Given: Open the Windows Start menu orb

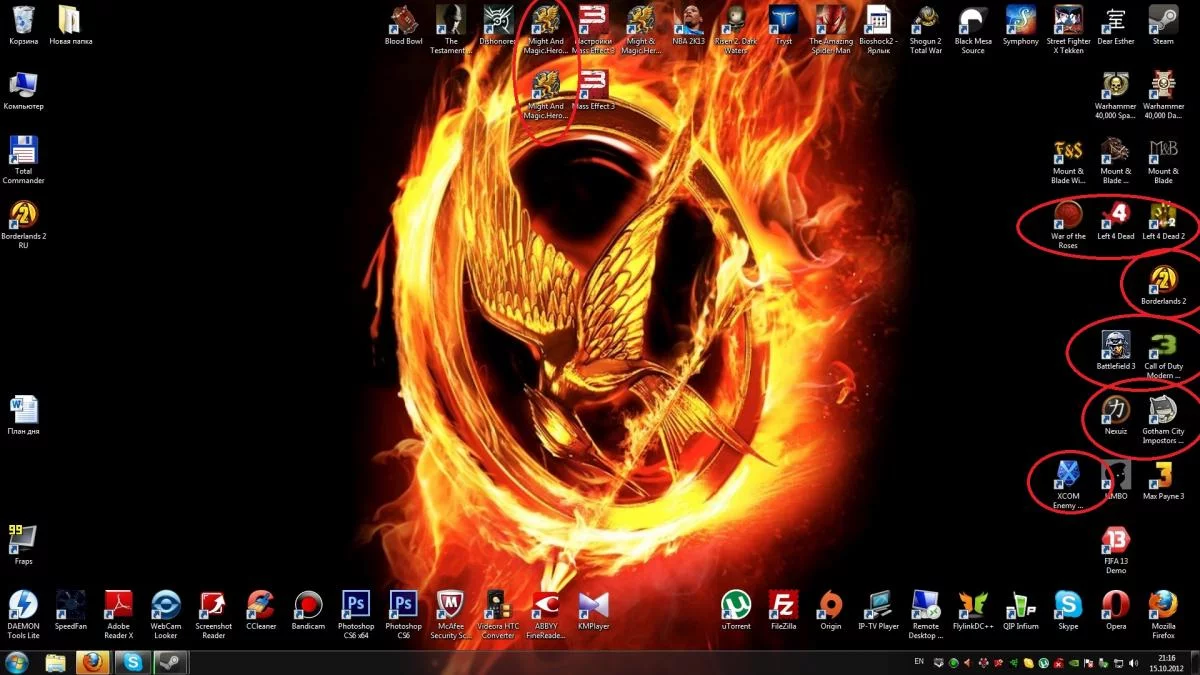Looking at the screenshot, I should coord(17,662).
